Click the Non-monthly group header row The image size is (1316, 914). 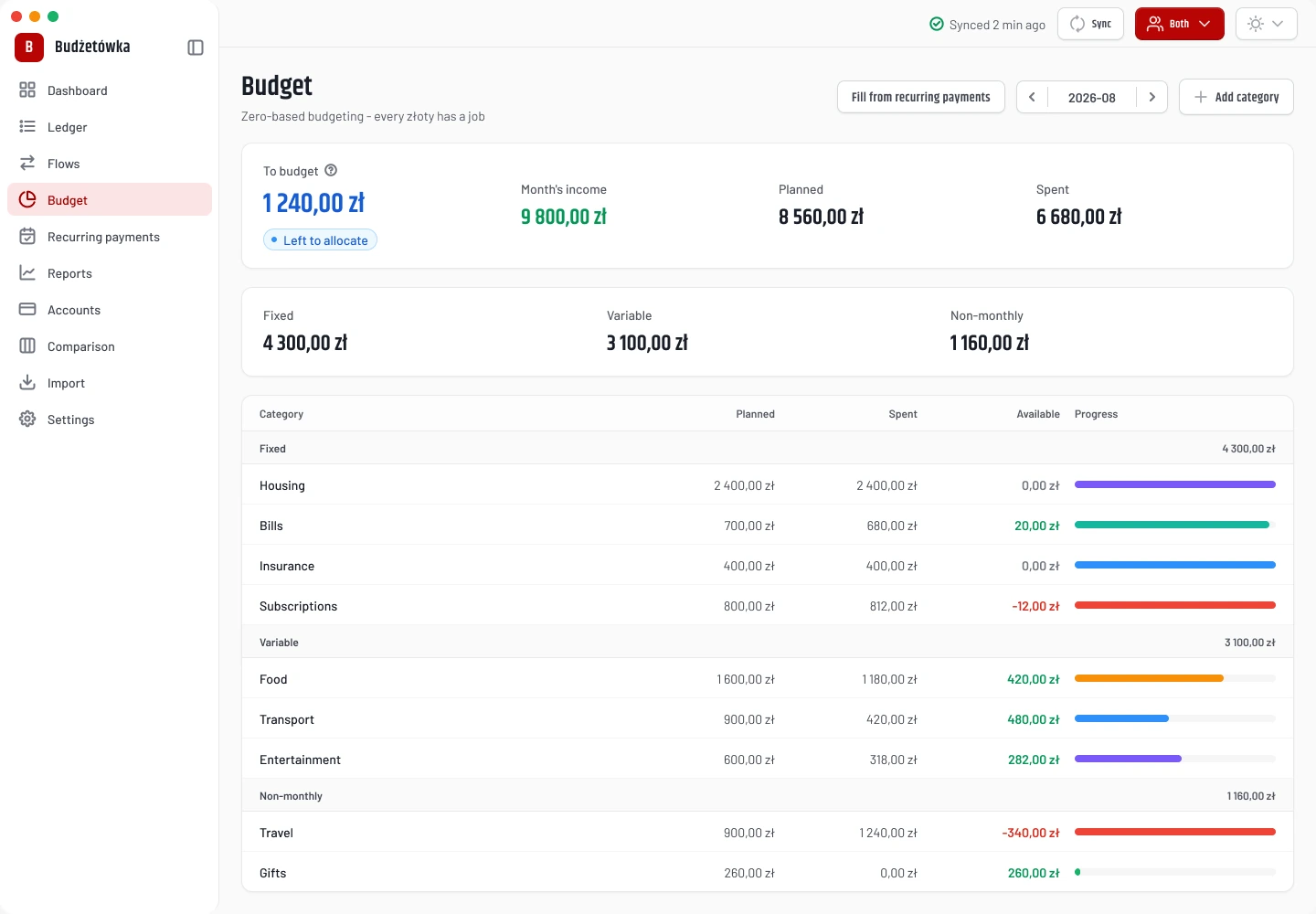coord(768,795)
